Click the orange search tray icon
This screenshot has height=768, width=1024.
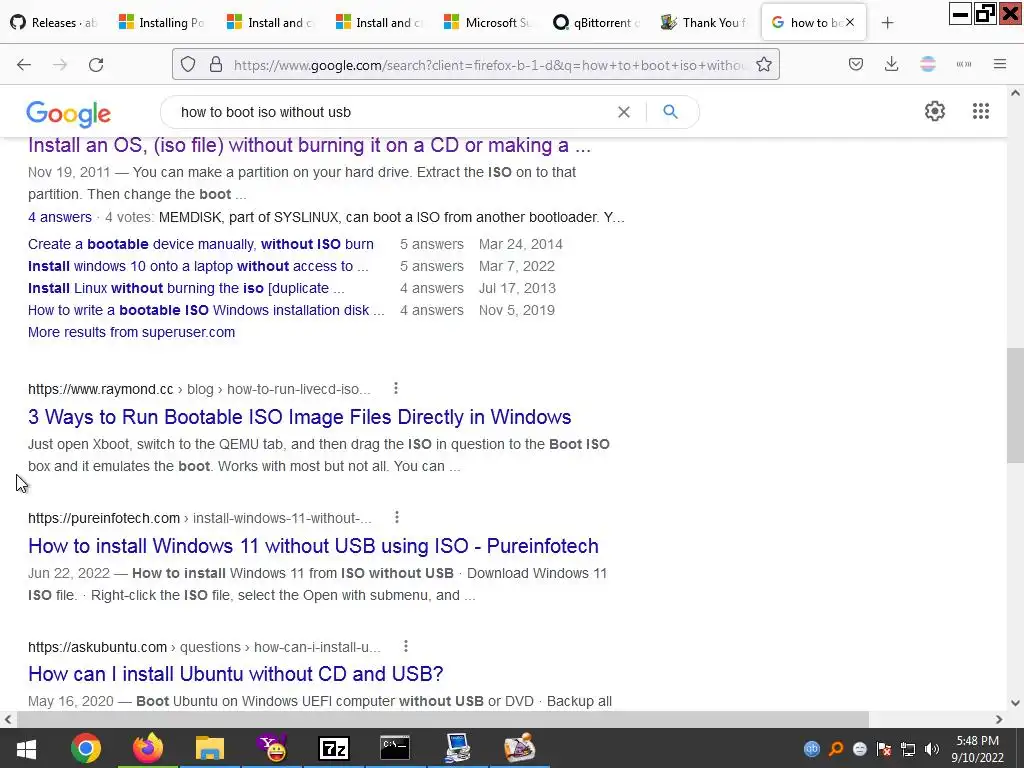(x=835, y=749)
